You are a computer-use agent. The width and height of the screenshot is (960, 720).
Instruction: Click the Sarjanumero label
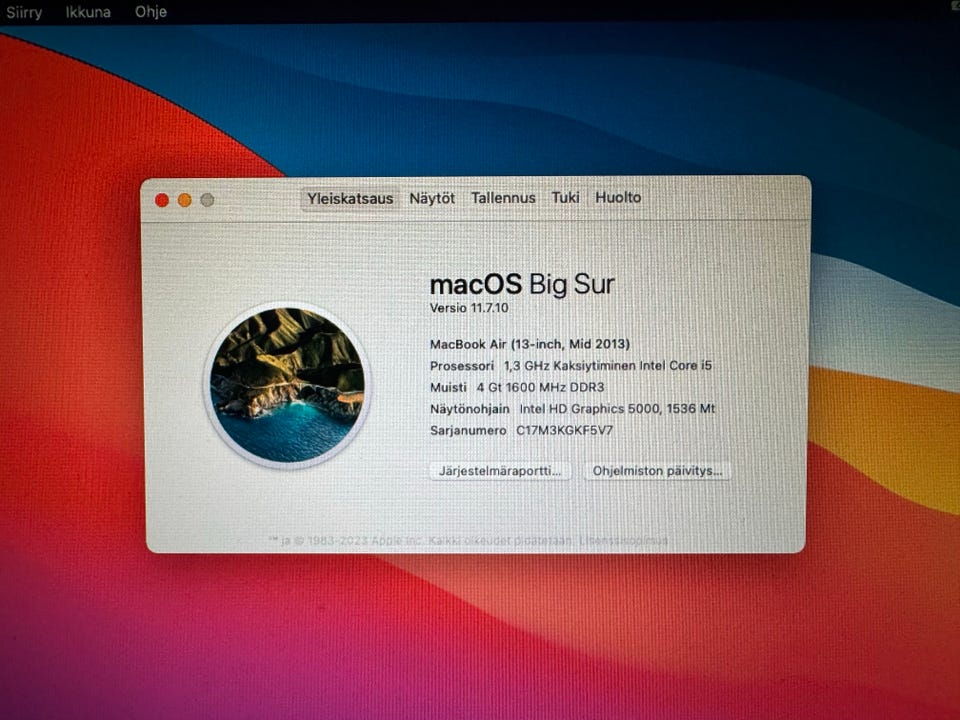[468, 430]
